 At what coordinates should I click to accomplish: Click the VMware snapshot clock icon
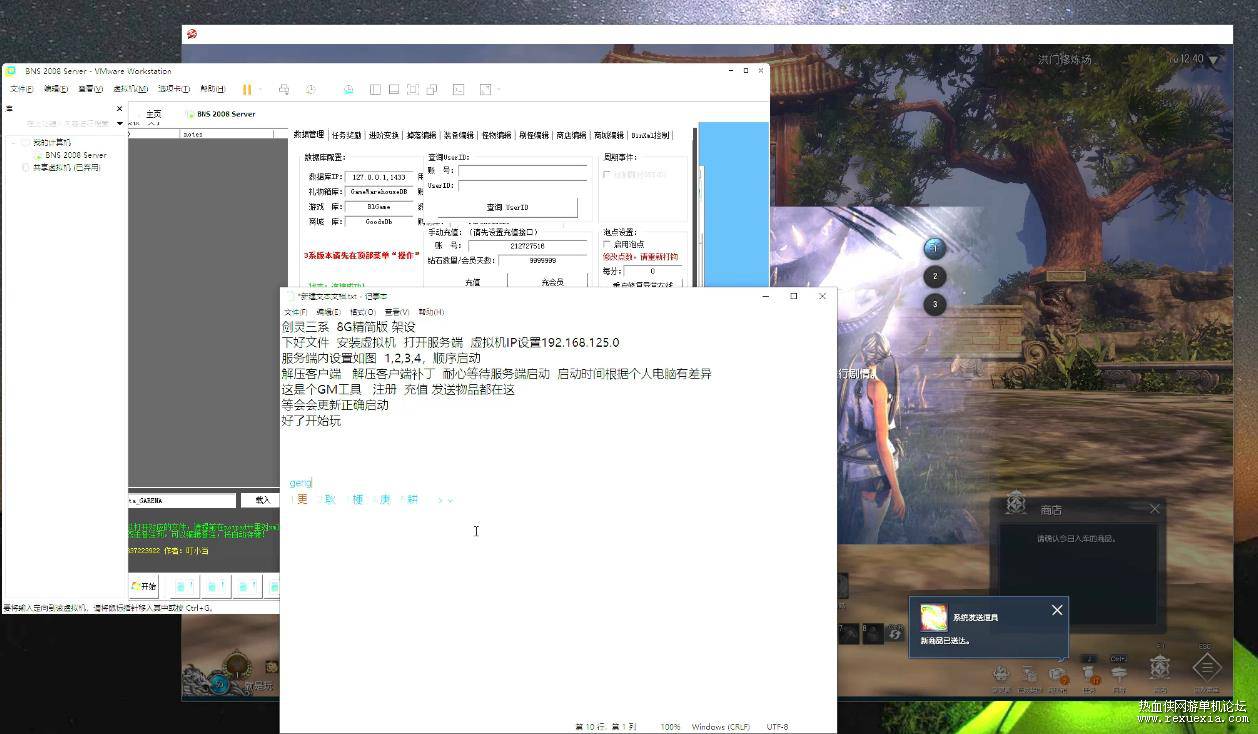click(311, 89)
